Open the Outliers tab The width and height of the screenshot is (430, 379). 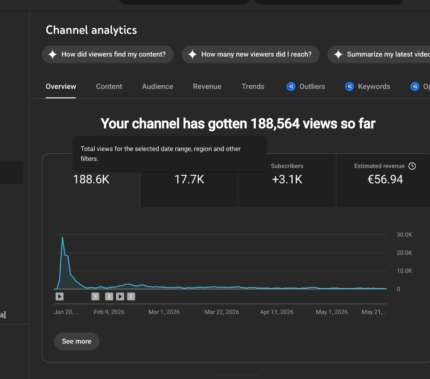[x=306, y=87]
